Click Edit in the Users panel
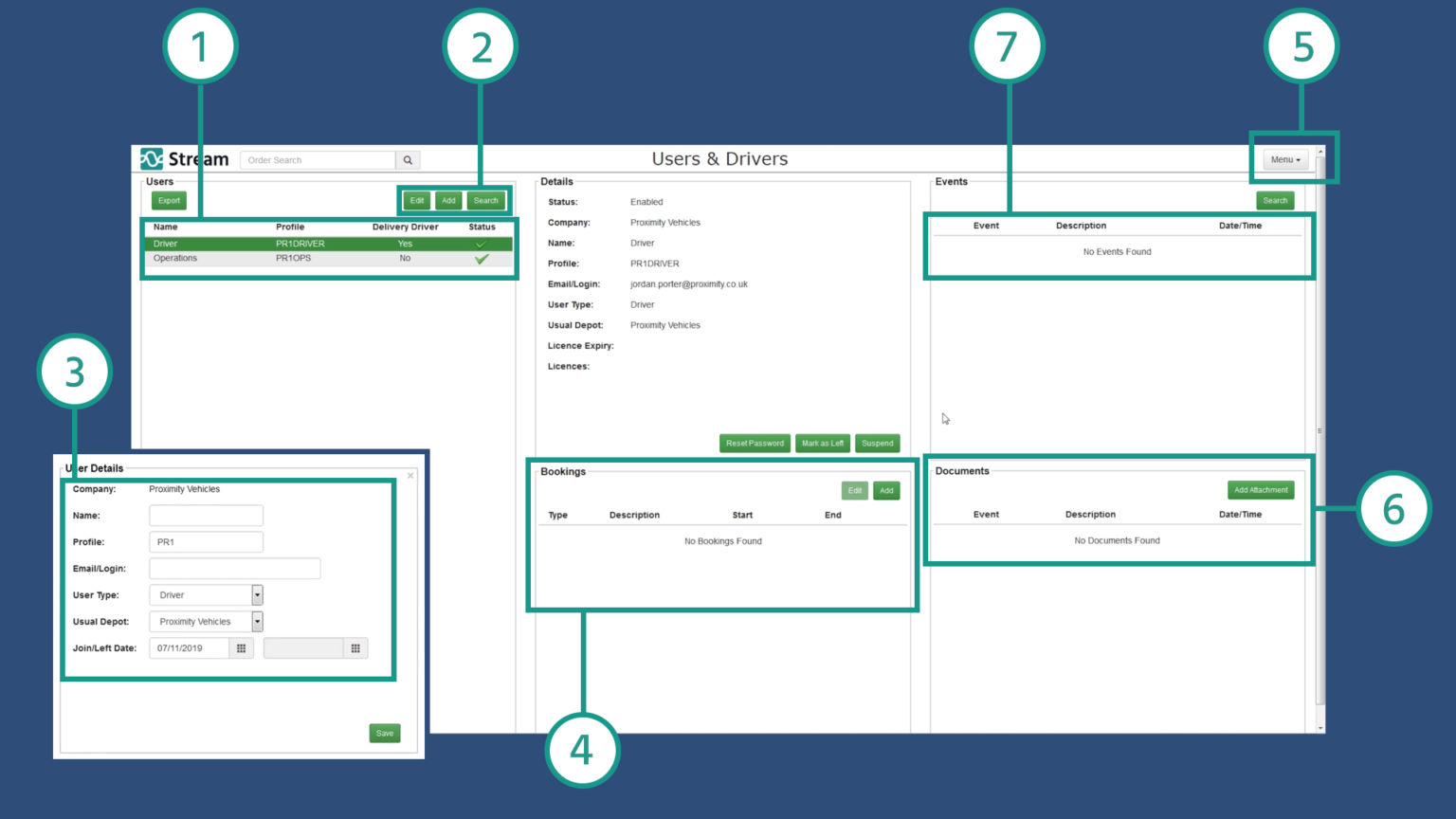The image size is (1456, 819). coord(416,200)
